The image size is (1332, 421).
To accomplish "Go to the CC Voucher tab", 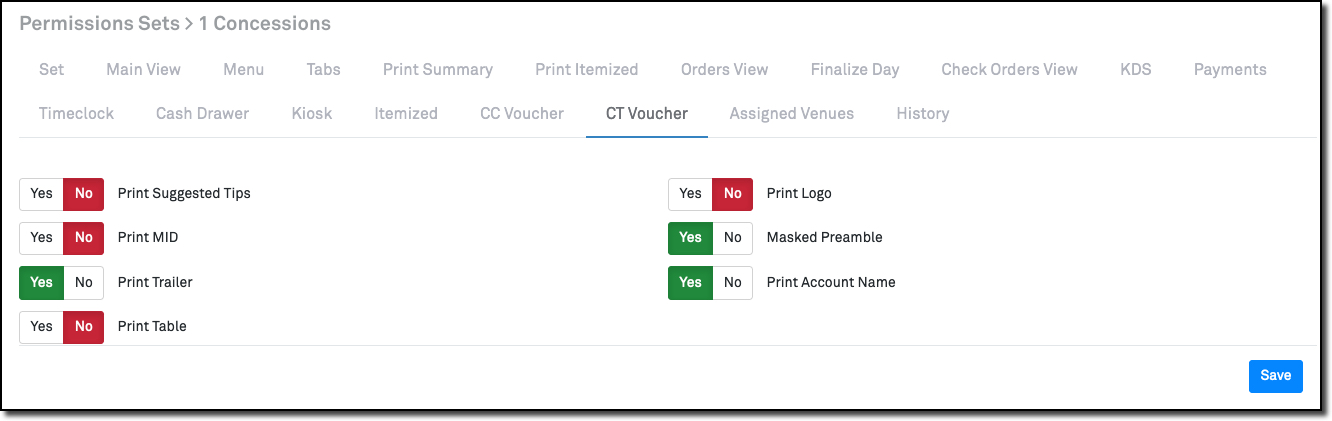I will [522, 113].
